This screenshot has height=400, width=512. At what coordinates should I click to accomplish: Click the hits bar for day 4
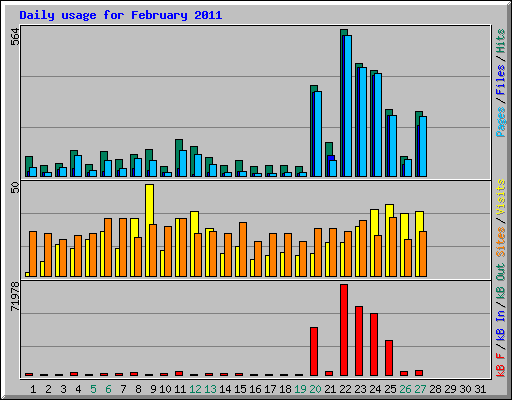[x=72, y=163]
